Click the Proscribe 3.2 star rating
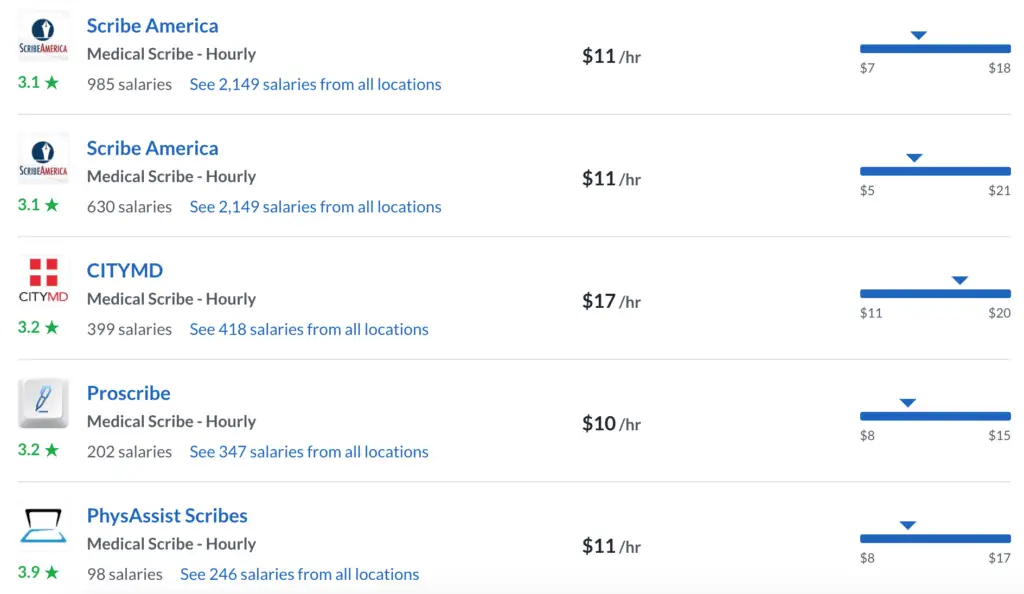1024x594 pixels. (38, 450)
